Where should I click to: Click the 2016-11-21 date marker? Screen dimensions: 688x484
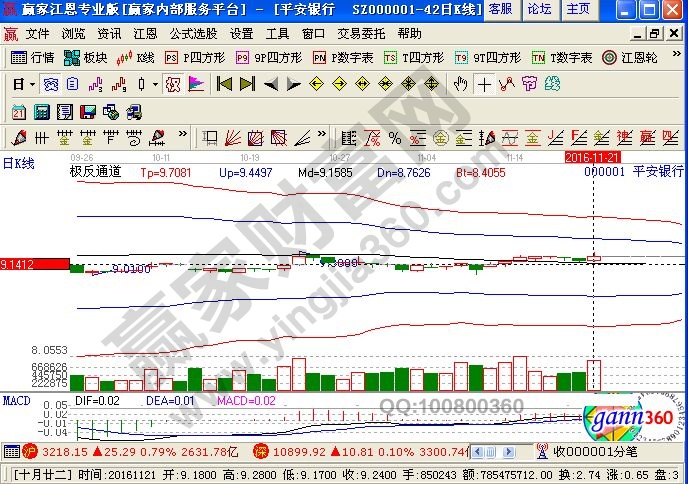point(594,157)
